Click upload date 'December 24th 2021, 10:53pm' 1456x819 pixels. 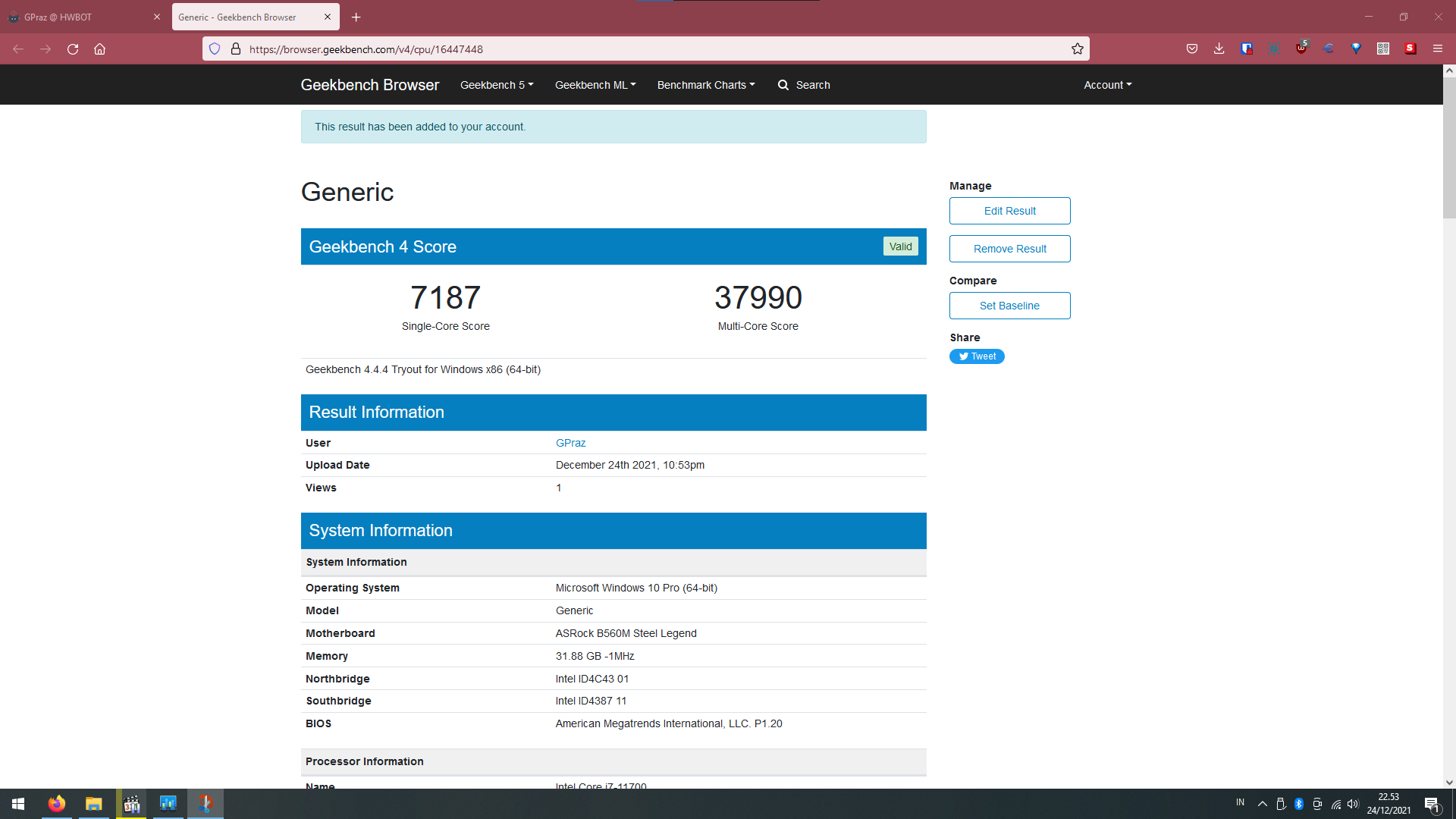630,465
